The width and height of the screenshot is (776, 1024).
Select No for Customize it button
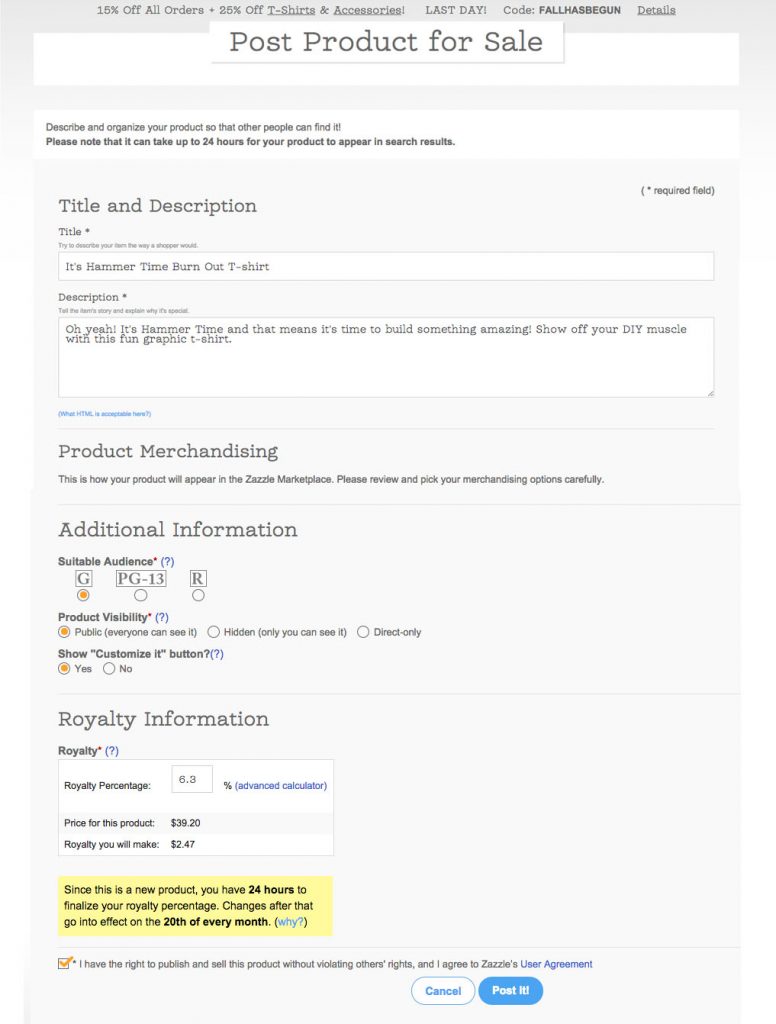(118, 669)
